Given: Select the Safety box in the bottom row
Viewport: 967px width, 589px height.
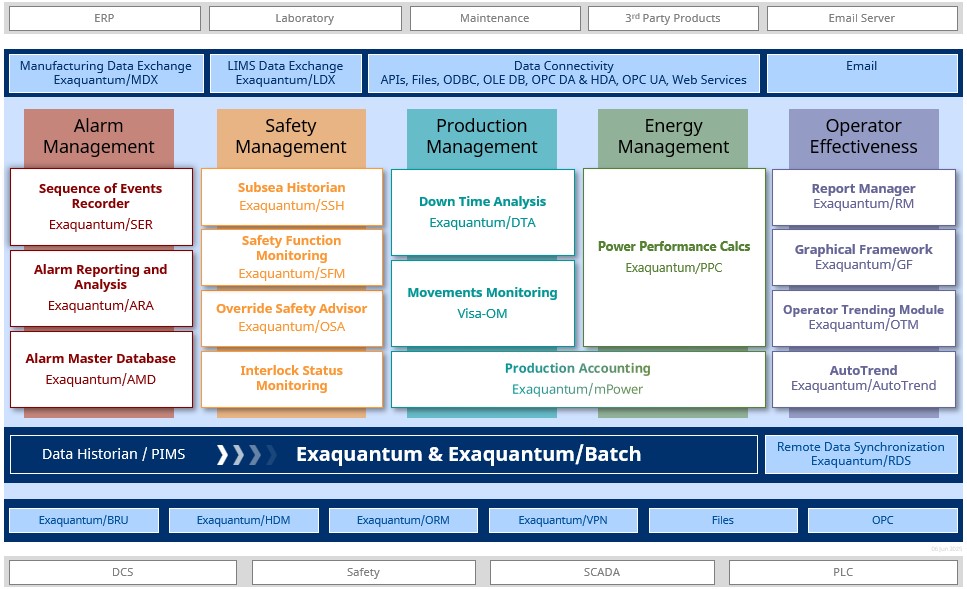Looking at the screenshot, I should pyautogui.click(x=364, y=572).
